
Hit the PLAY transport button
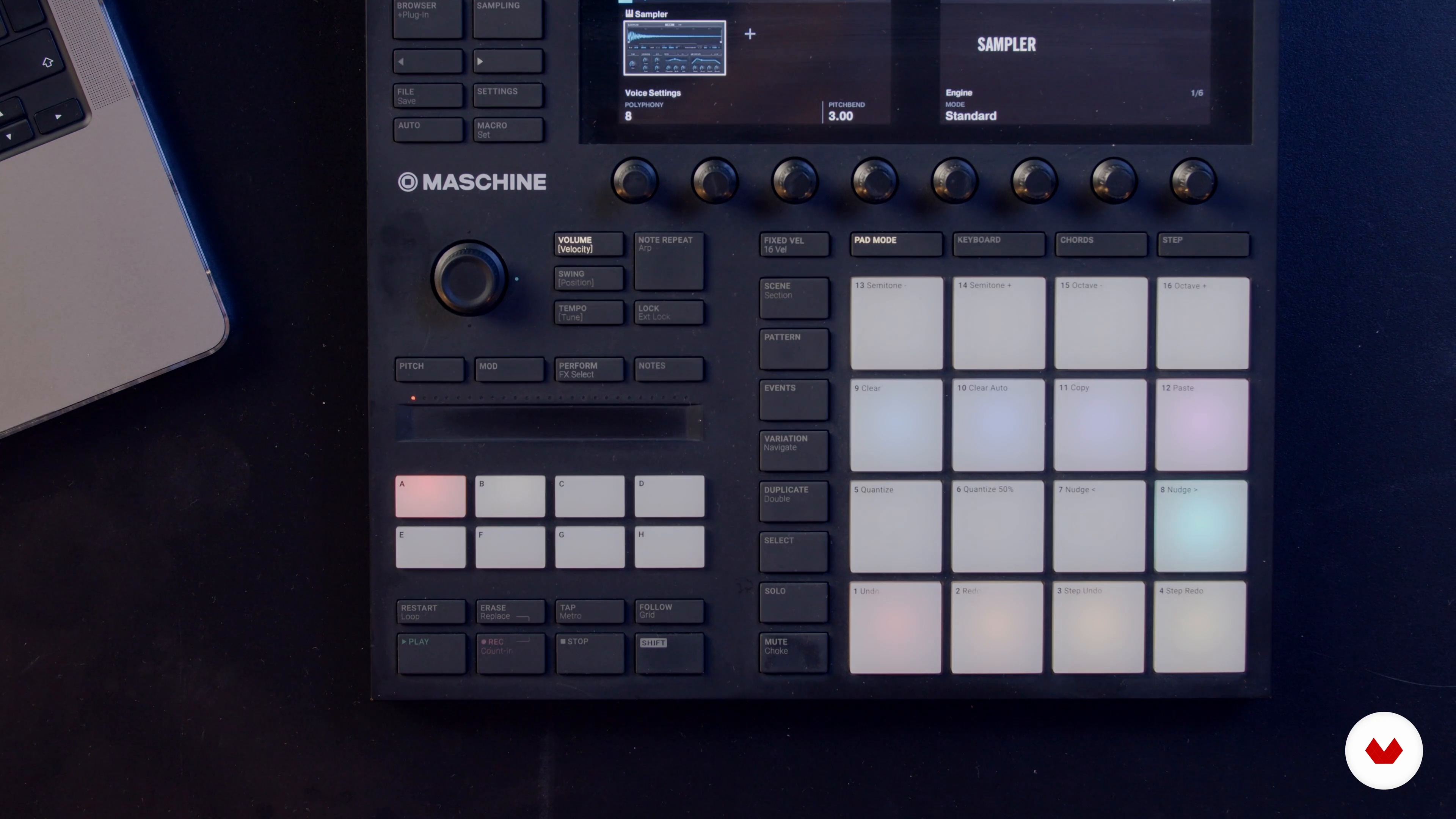[432, 653]
